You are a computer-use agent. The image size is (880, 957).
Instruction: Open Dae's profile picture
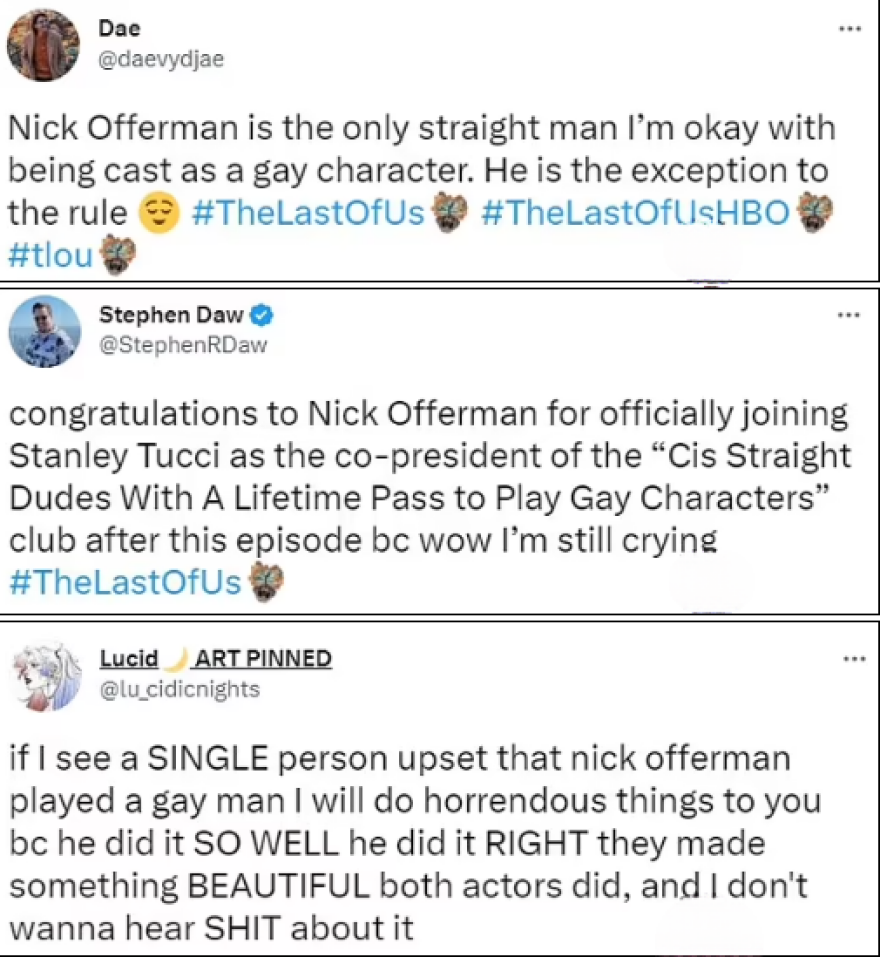pos(43,45)
